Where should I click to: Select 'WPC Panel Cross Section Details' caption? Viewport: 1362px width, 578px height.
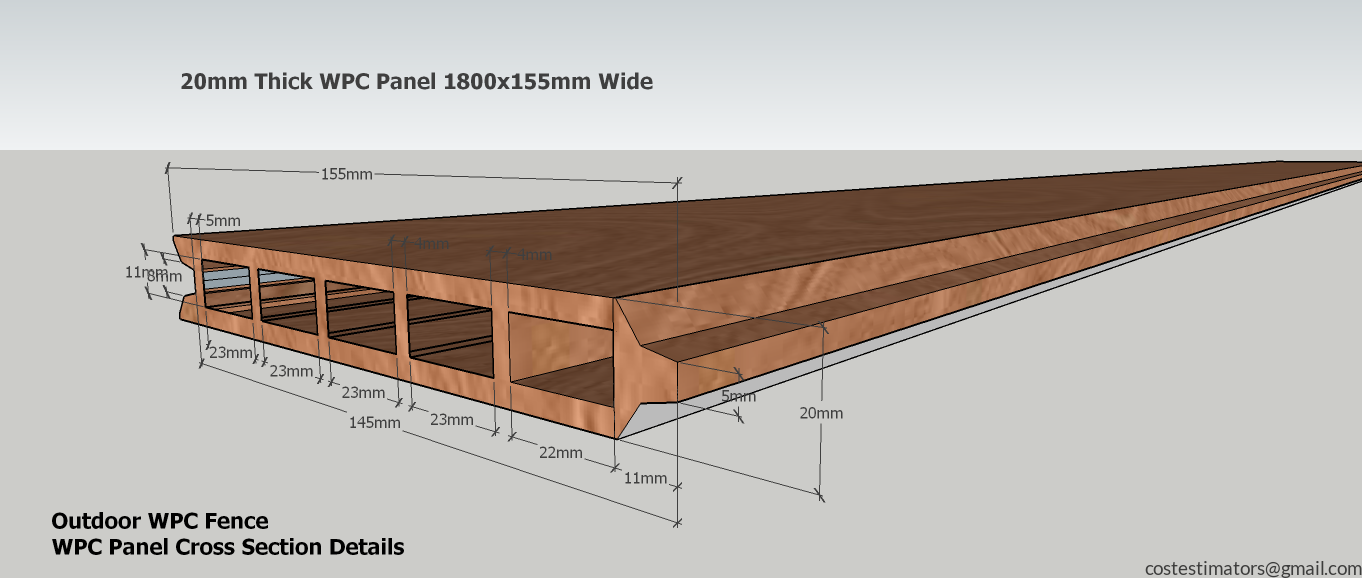[x=228, y=547]
